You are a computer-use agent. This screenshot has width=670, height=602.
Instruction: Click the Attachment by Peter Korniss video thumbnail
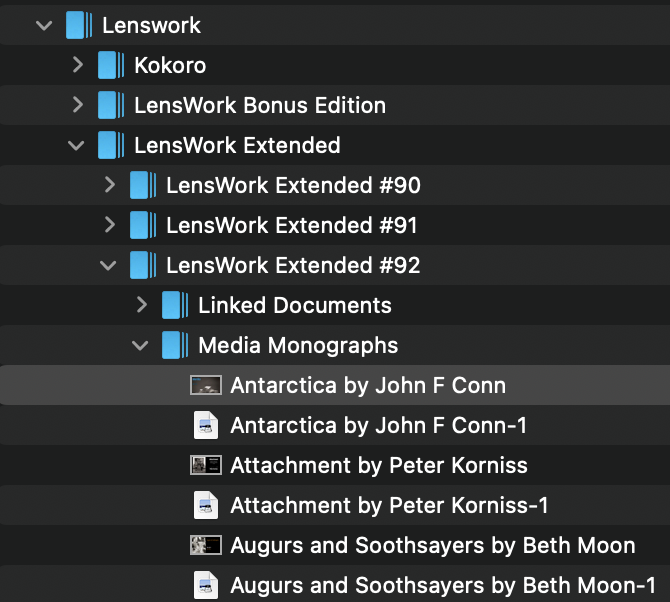[x=206, y=465]
